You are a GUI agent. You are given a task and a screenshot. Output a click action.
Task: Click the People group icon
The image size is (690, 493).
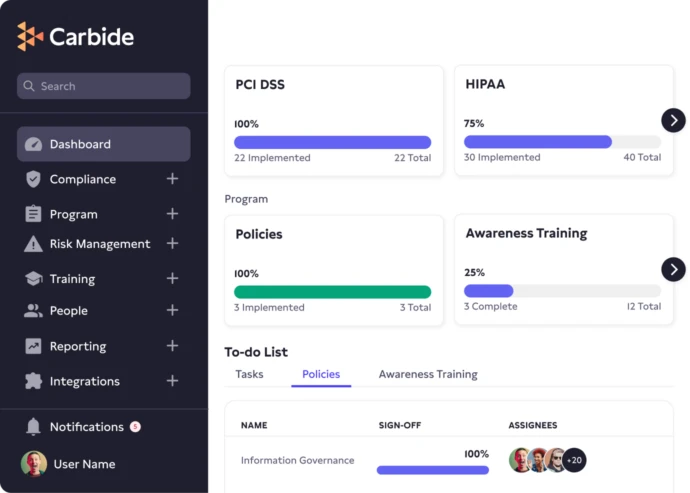click(33, 311)
